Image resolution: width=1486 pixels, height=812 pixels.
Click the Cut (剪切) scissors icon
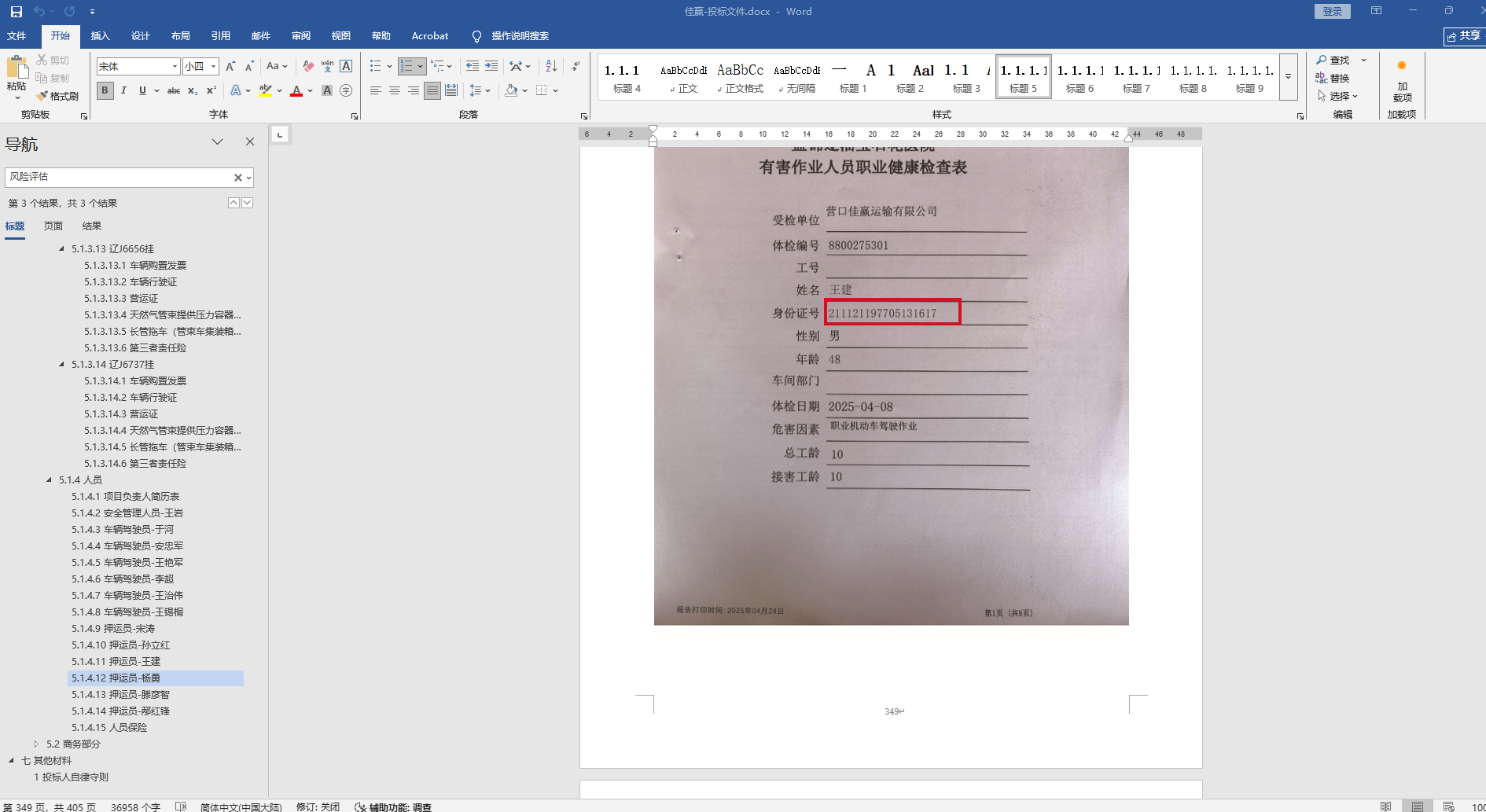pyautogui.click(x=42, y=60)
